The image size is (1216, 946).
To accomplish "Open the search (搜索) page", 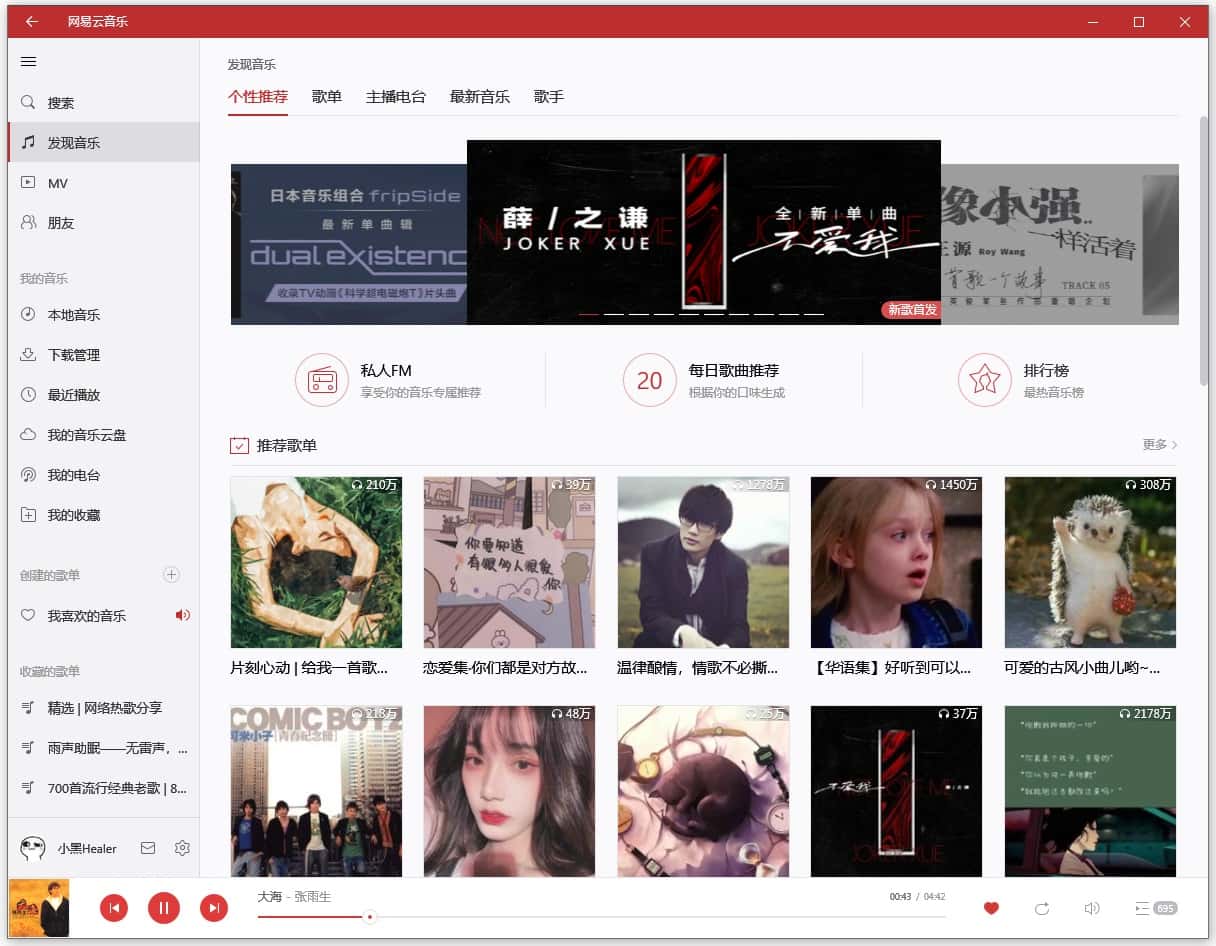I will pyautogui.click(x=103, y=103).
